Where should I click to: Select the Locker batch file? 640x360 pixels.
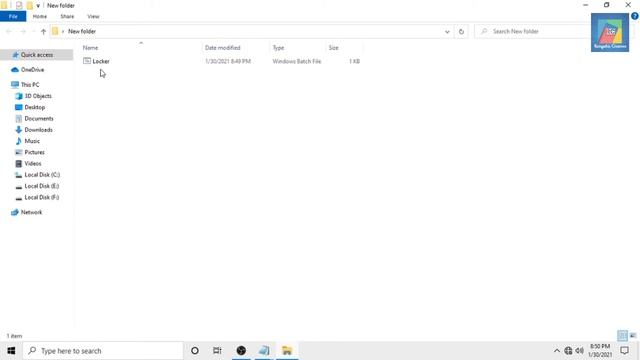click(101, 61)
